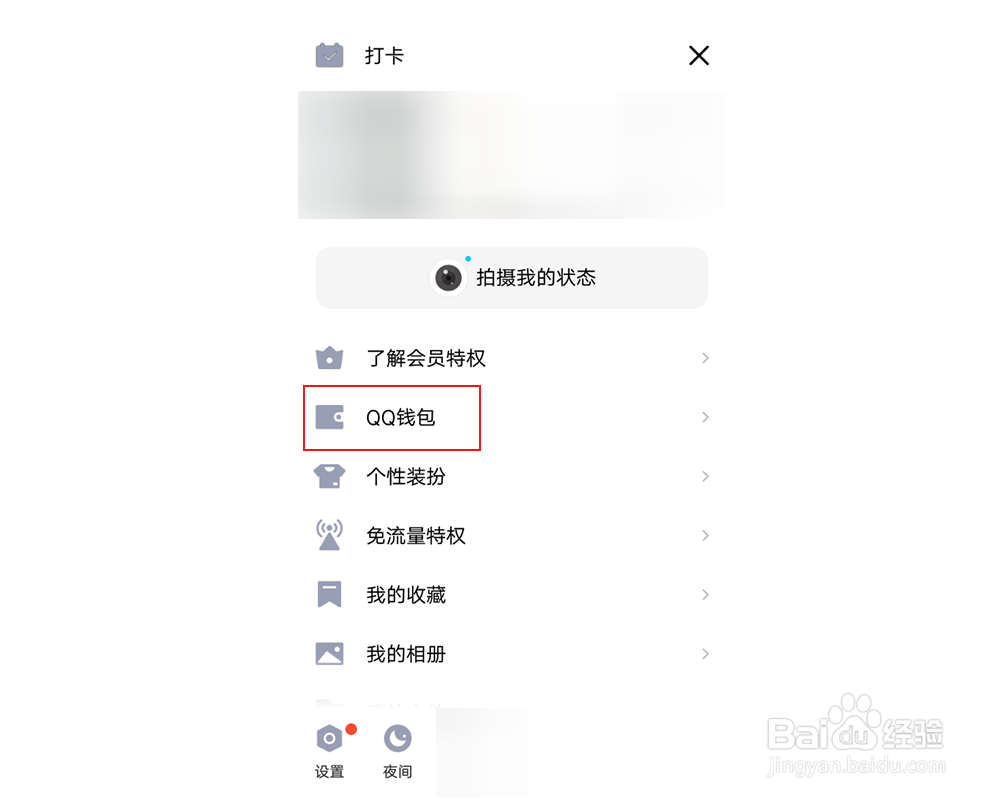The image size is (1000, 800).
Task: Expand chevron beside QQ钱包
Action: 705,417
